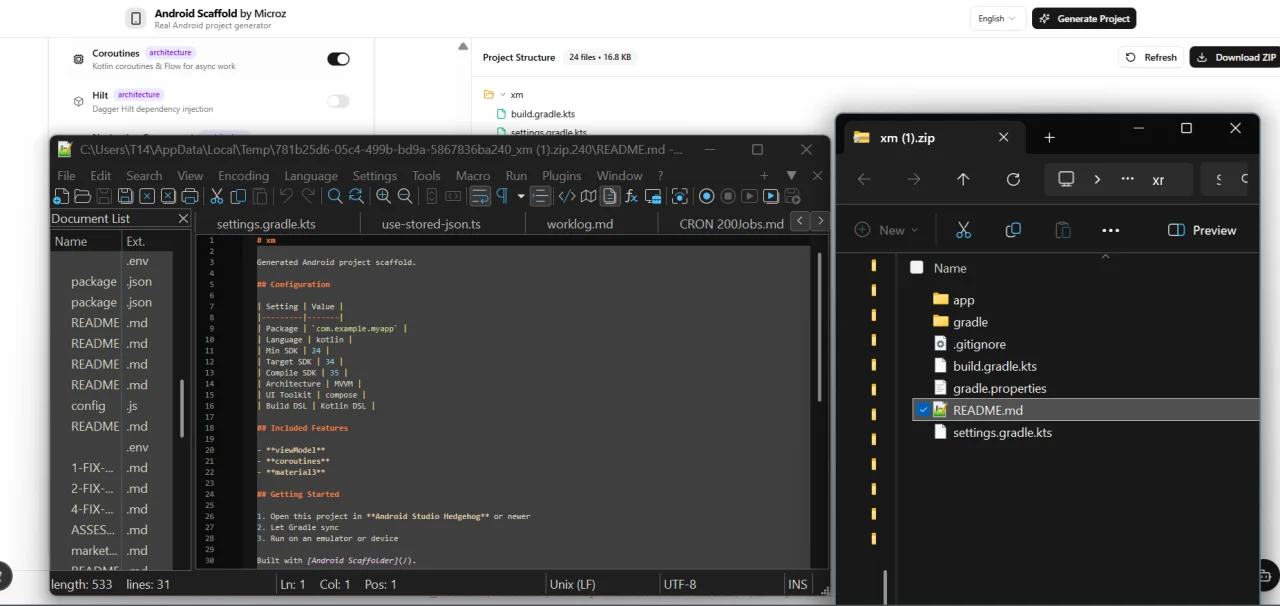Toggle Word Wrap icon in Notepad++ toolbar
Image resolution: width=1280 pixels, height=606 pixels.
coord(480,196)
